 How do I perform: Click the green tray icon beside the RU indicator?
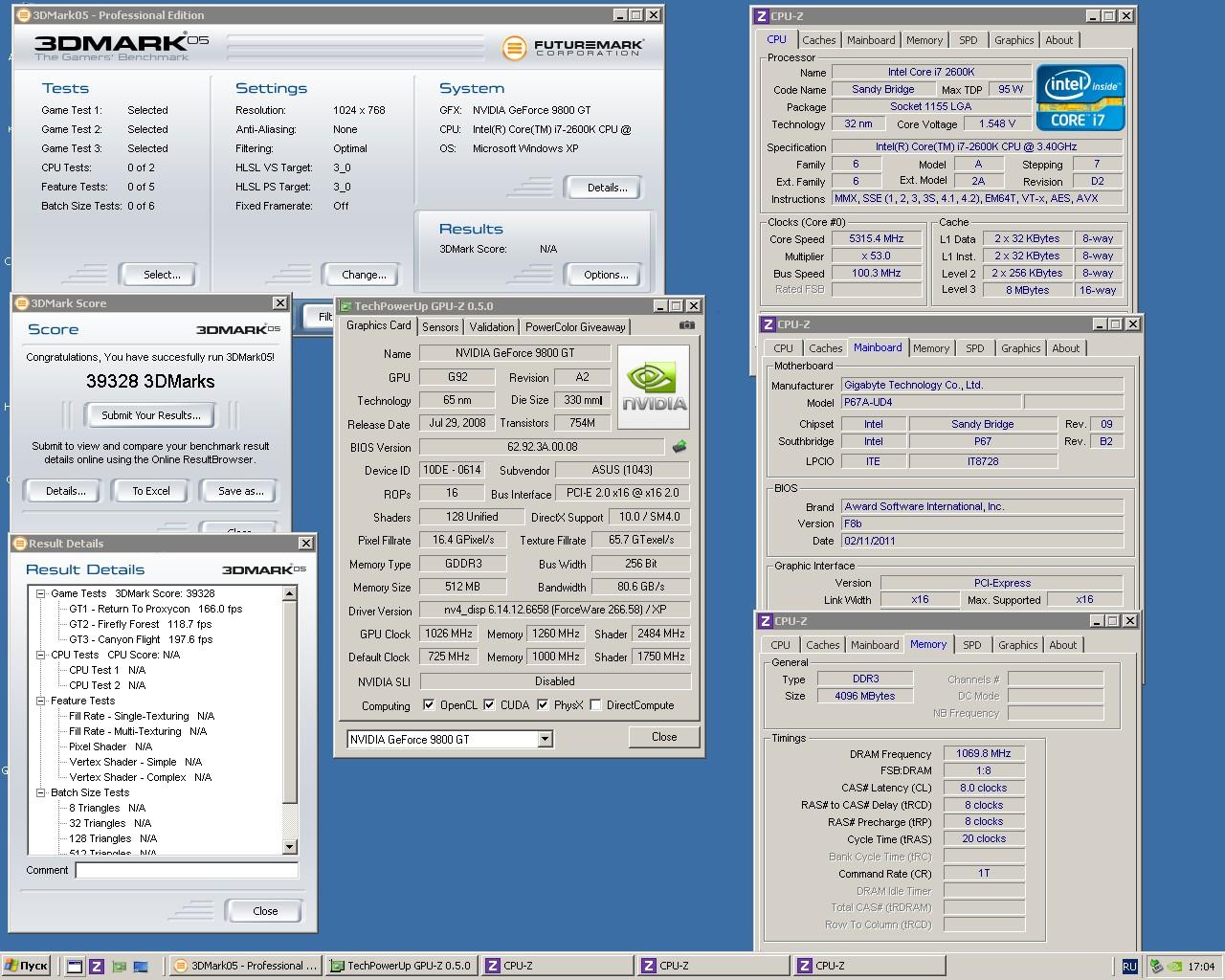click(1156, 967)
